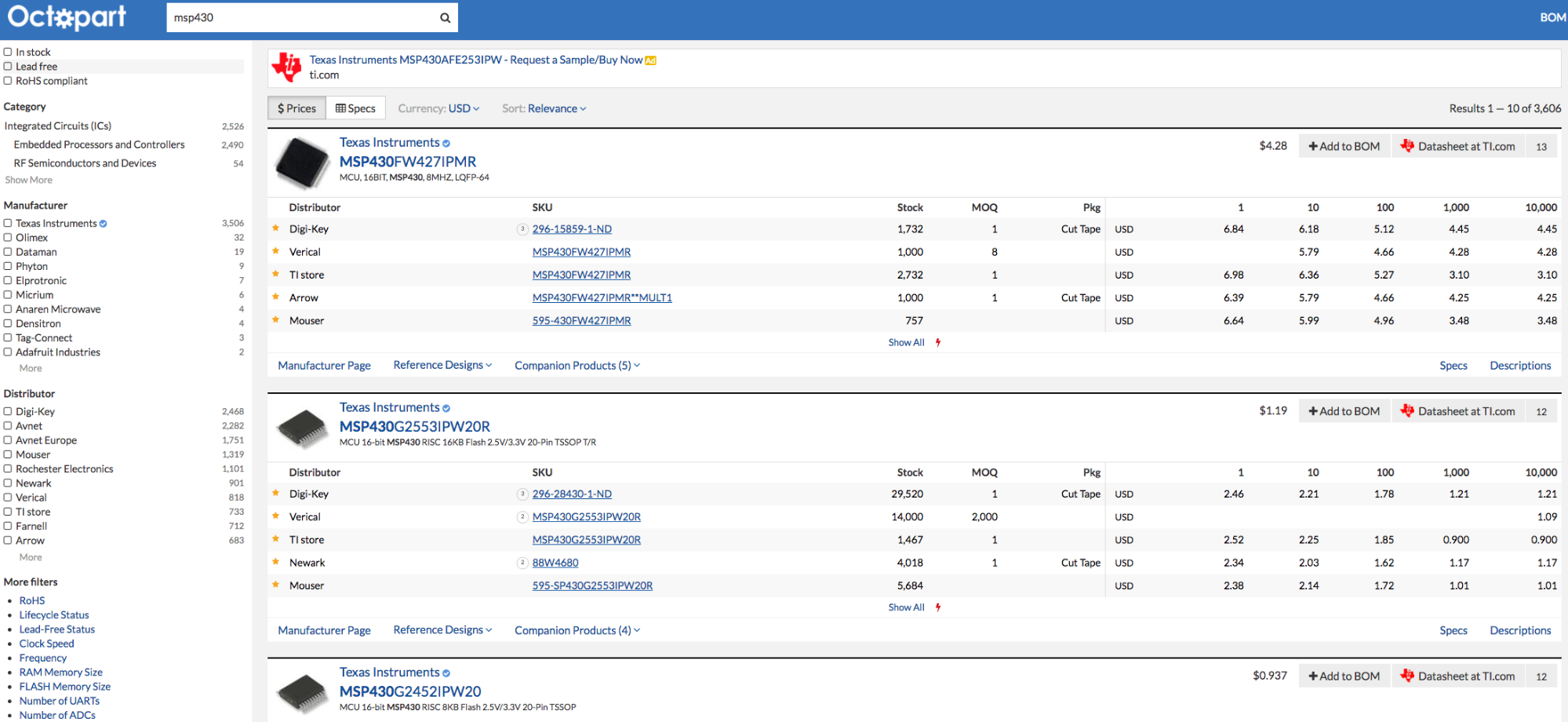Click the badge 3 icon beside 296-15859-1-ND
The width and height of the screenshot is (1568, 722).
pos(522,229)
